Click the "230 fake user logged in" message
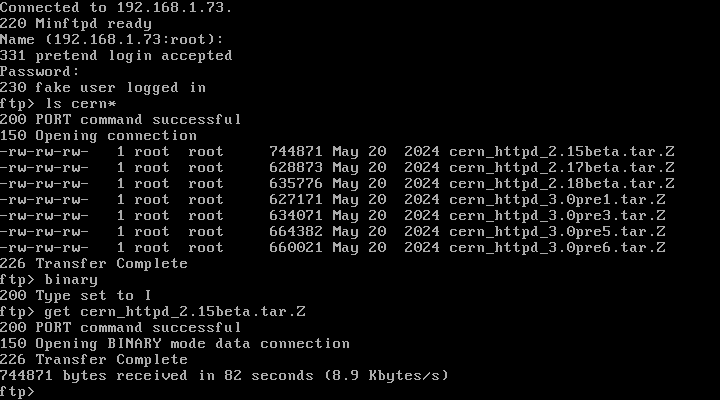 point(103,87)
